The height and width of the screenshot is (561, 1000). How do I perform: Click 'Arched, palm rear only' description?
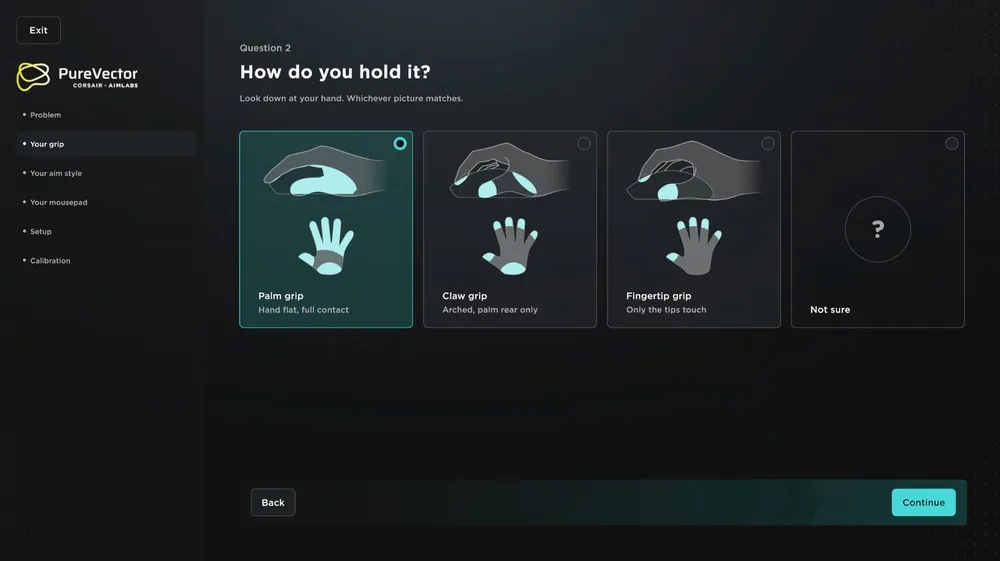click(490, 310)
